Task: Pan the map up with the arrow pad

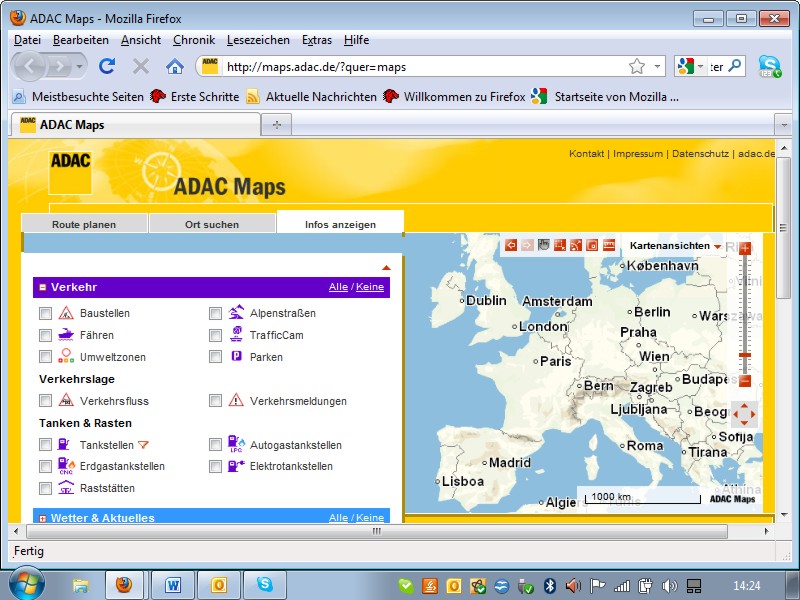Action: click(744, 406)
